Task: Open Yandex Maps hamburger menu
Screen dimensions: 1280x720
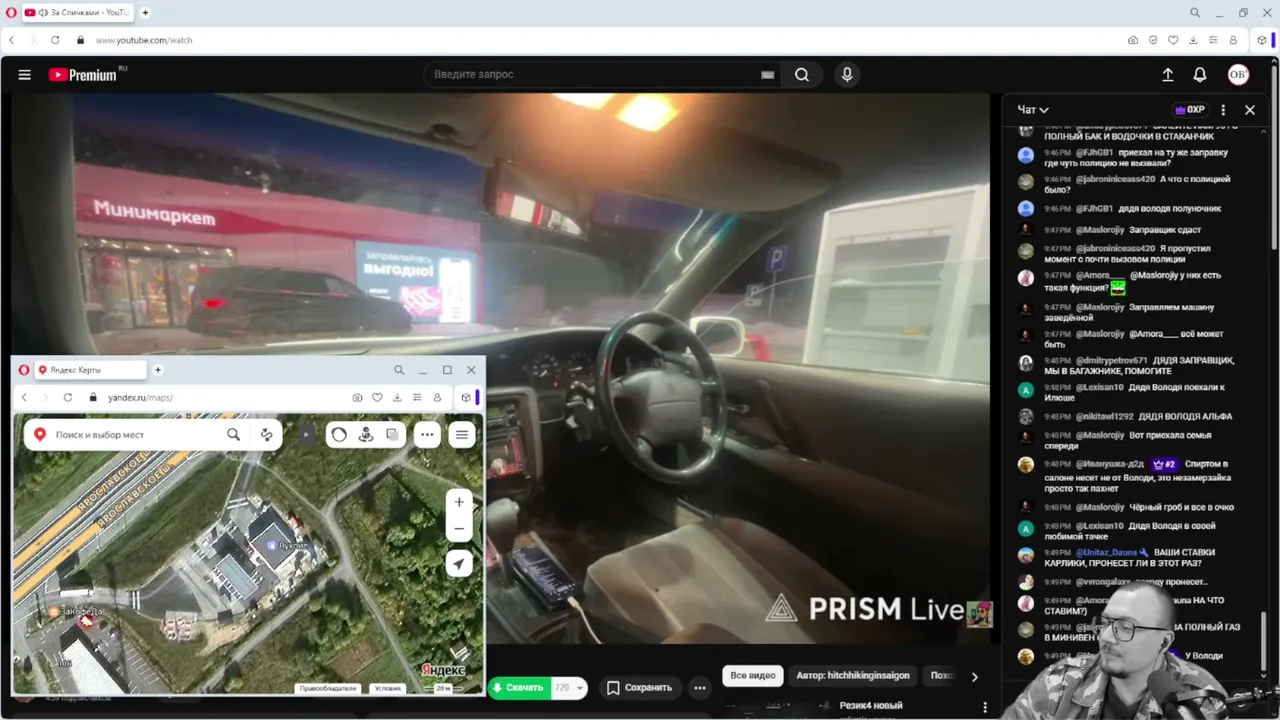Action: point(461,435)
